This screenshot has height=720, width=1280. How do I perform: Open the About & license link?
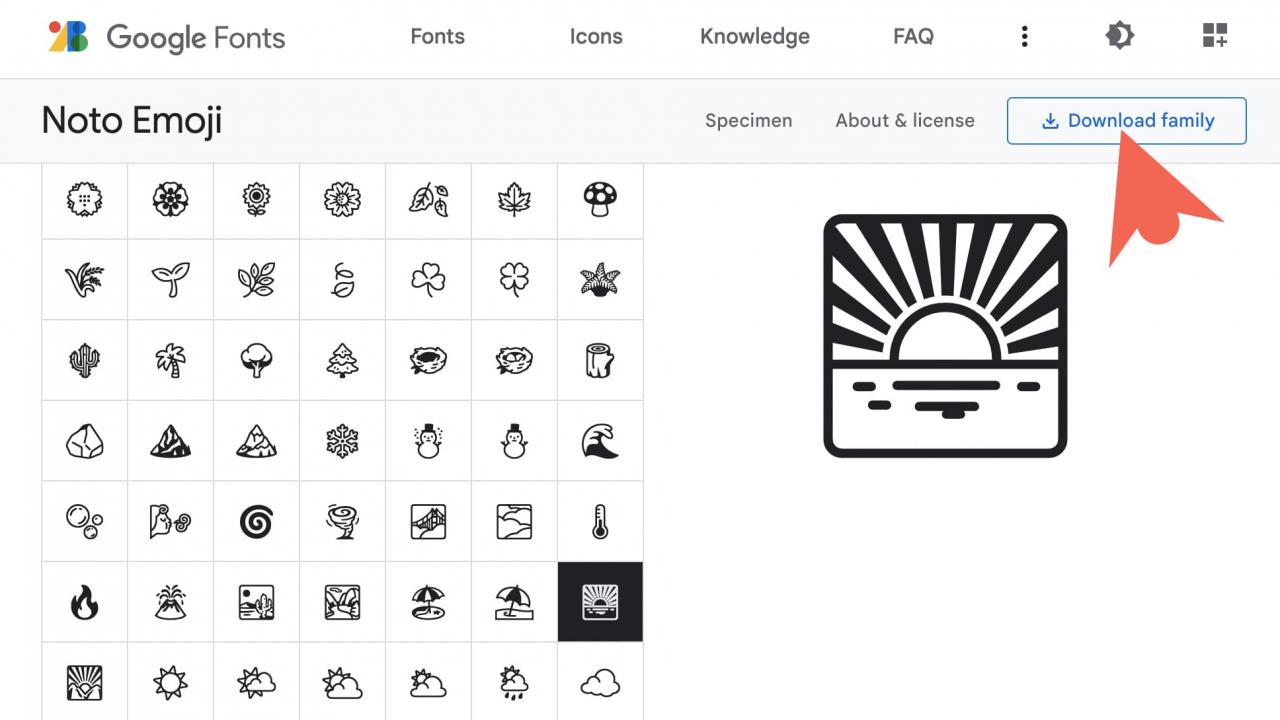coord(905,121)
